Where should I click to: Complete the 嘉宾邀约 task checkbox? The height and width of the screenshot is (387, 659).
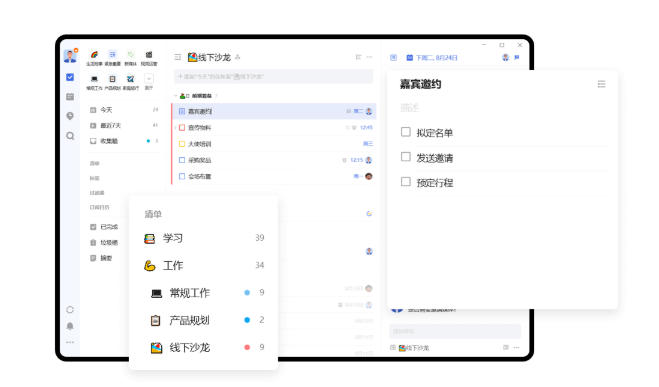click(x=182, y=111)
